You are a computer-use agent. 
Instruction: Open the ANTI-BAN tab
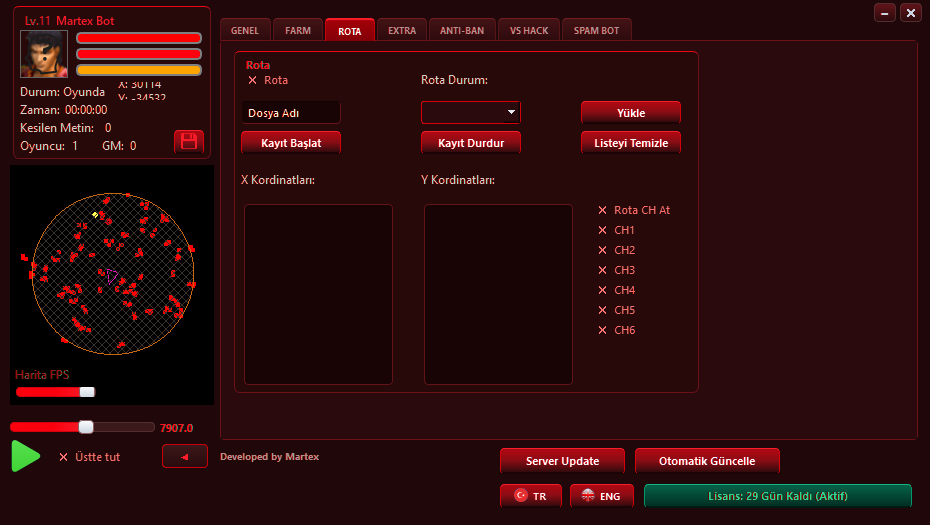point(462,30)
